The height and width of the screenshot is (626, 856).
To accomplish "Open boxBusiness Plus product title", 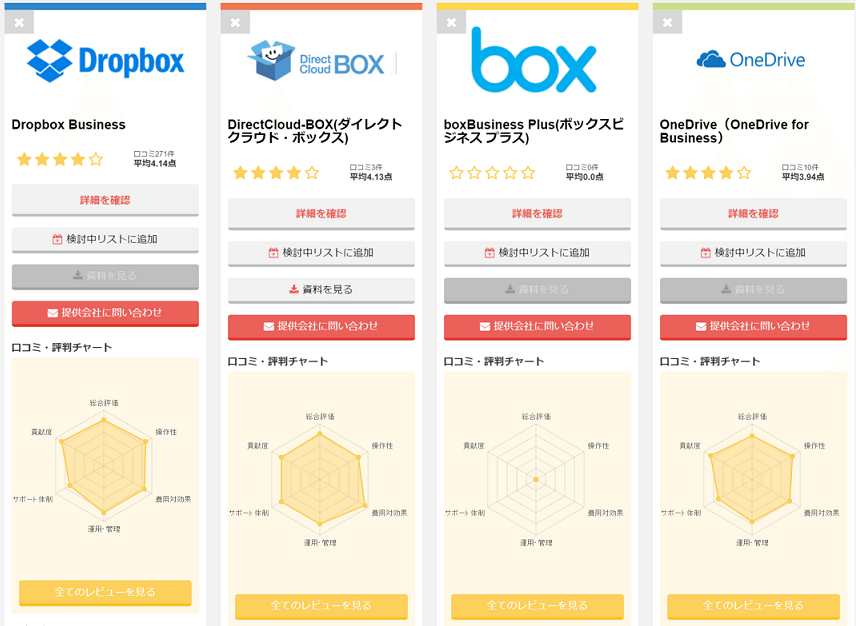I will [533, 131].
